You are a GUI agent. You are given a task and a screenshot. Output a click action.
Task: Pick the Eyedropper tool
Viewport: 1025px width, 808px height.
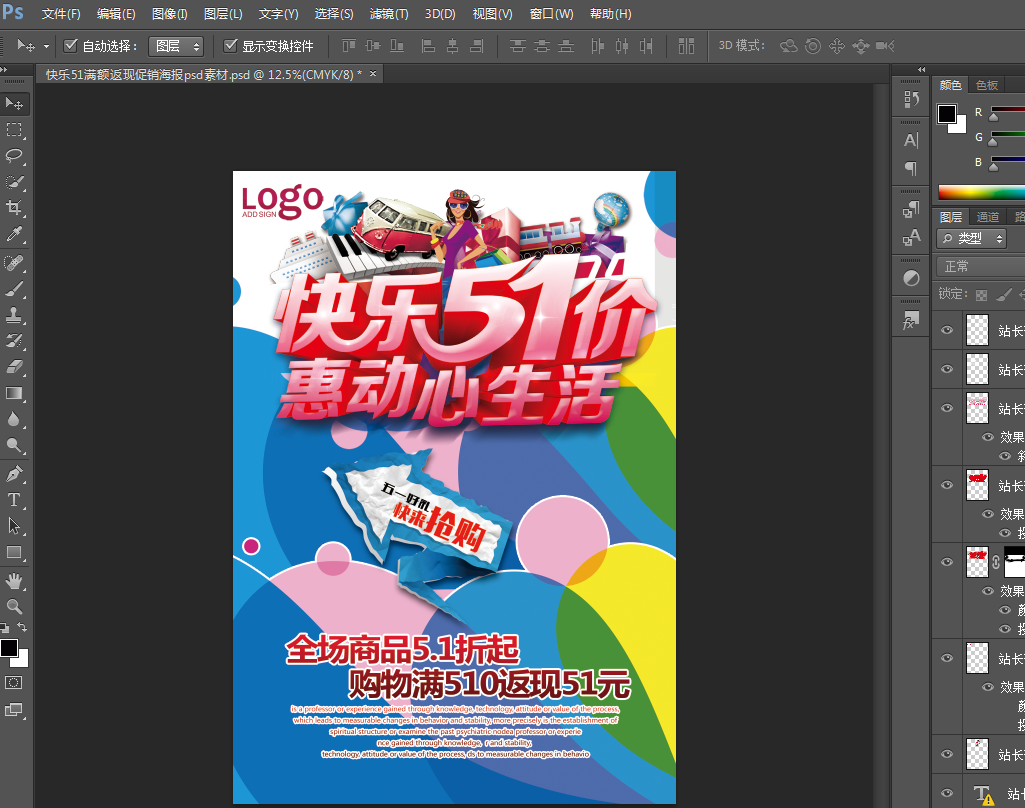click(x=15, y=235)
